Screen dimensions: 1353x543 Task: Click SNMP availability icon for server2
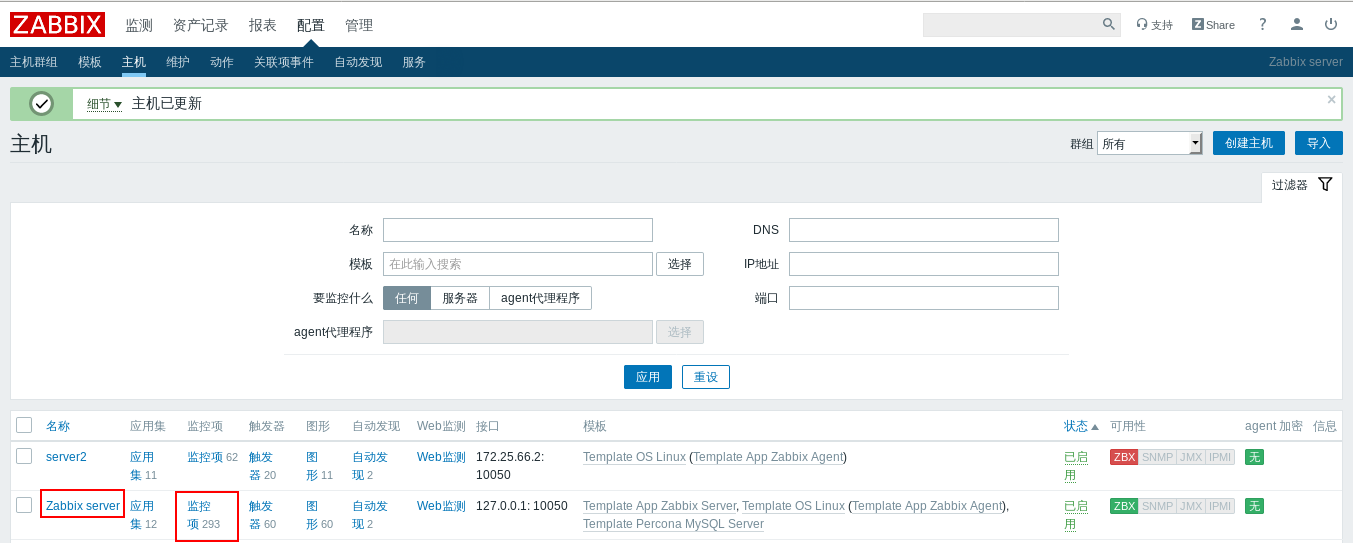pos(1157,457)
